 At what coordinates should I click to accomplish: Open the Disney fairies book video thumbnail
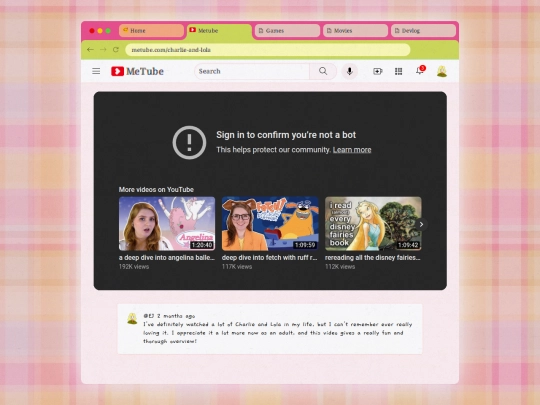pyautogui.click(x=373, y=224)
